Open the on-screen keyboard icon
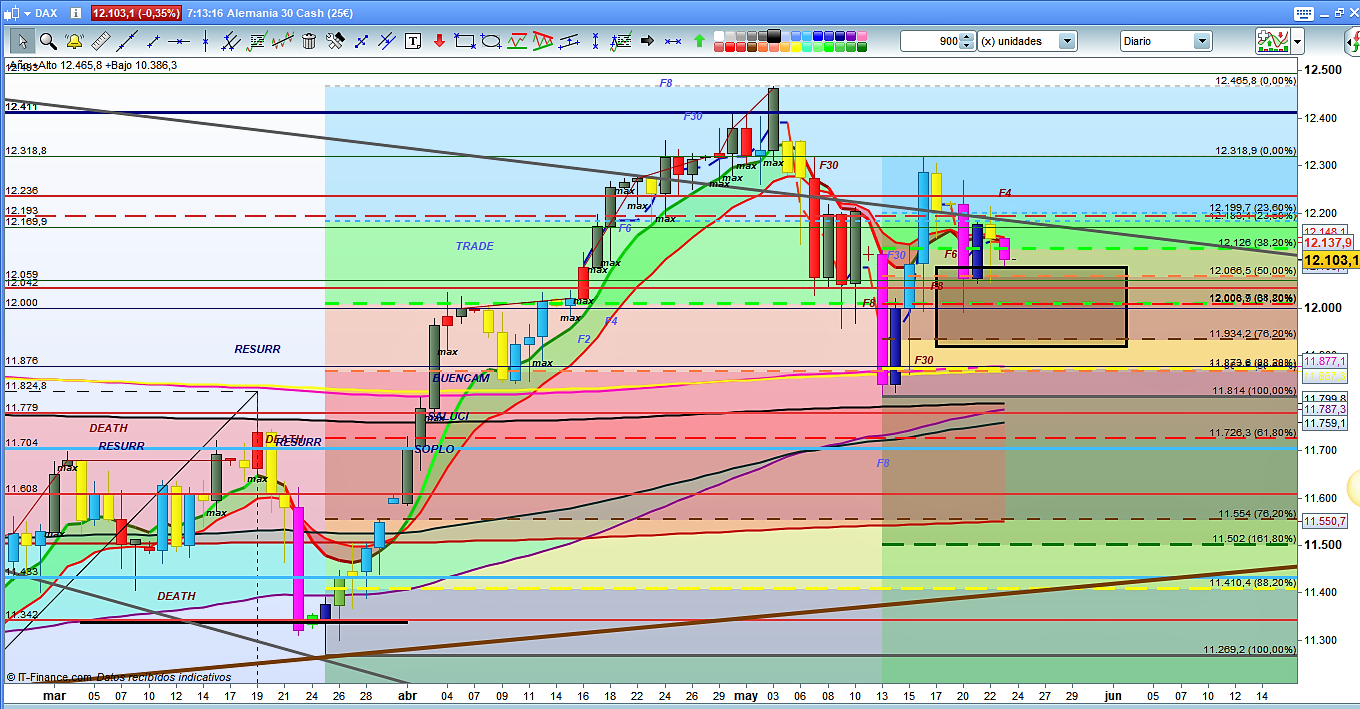 (1302, 13)
